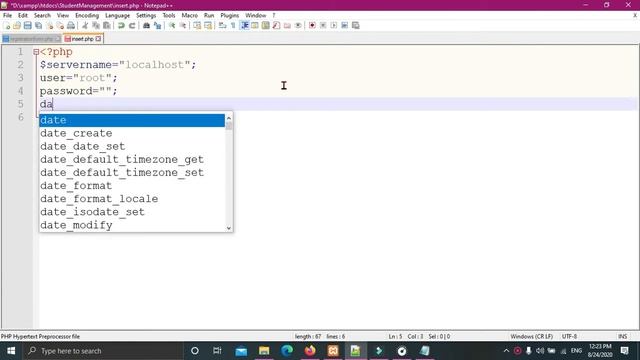The height and width of the screenshot is (360, 640).
Task: Collapse the PHP block fold marker on line 1
Action: pos(36,52)
